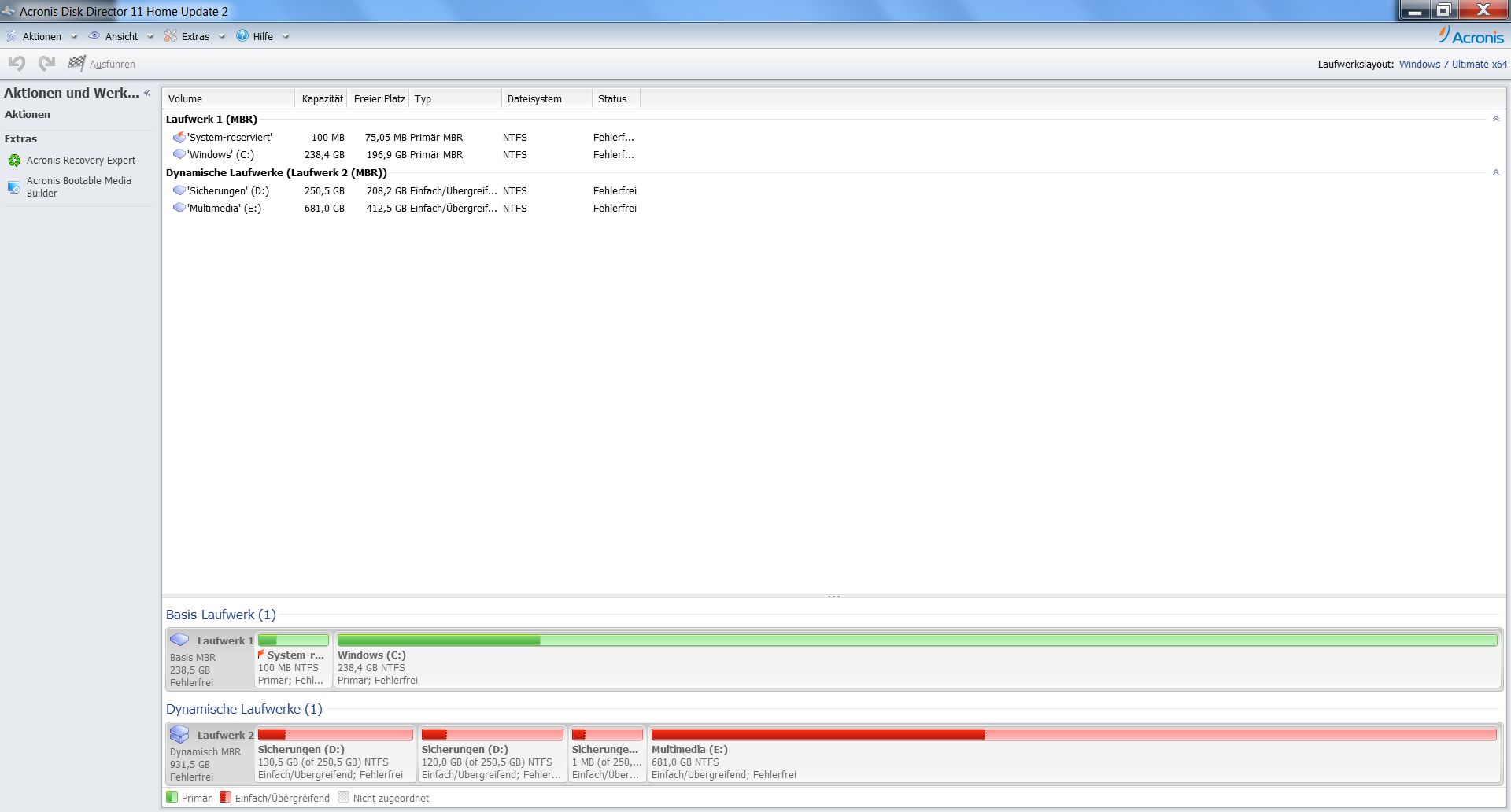This screenshot has width=1511, height=812.
Task: Click the Acronis logo
Action: pyautogui.click(x=1471, y=36)
